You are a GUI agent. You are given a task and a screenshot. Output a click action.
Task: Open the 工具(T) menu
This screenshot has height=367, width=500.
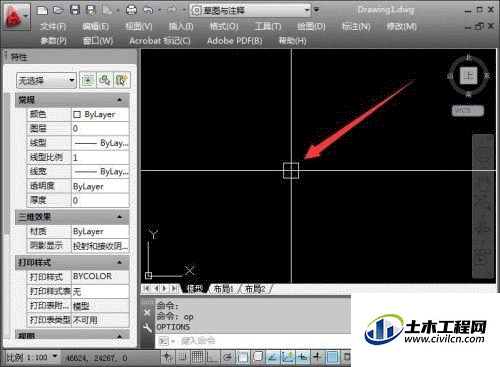(x=268, y=26)
